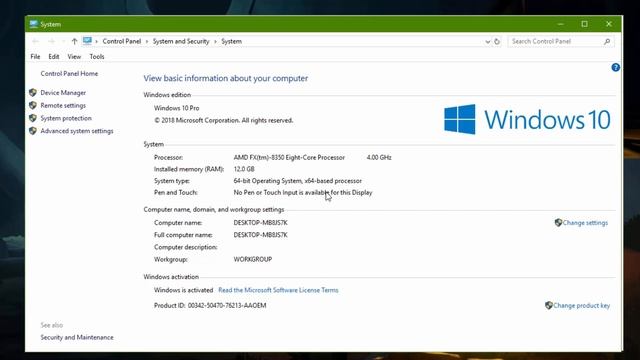Click the 12.0 GB installed memory value

[244, 169]
